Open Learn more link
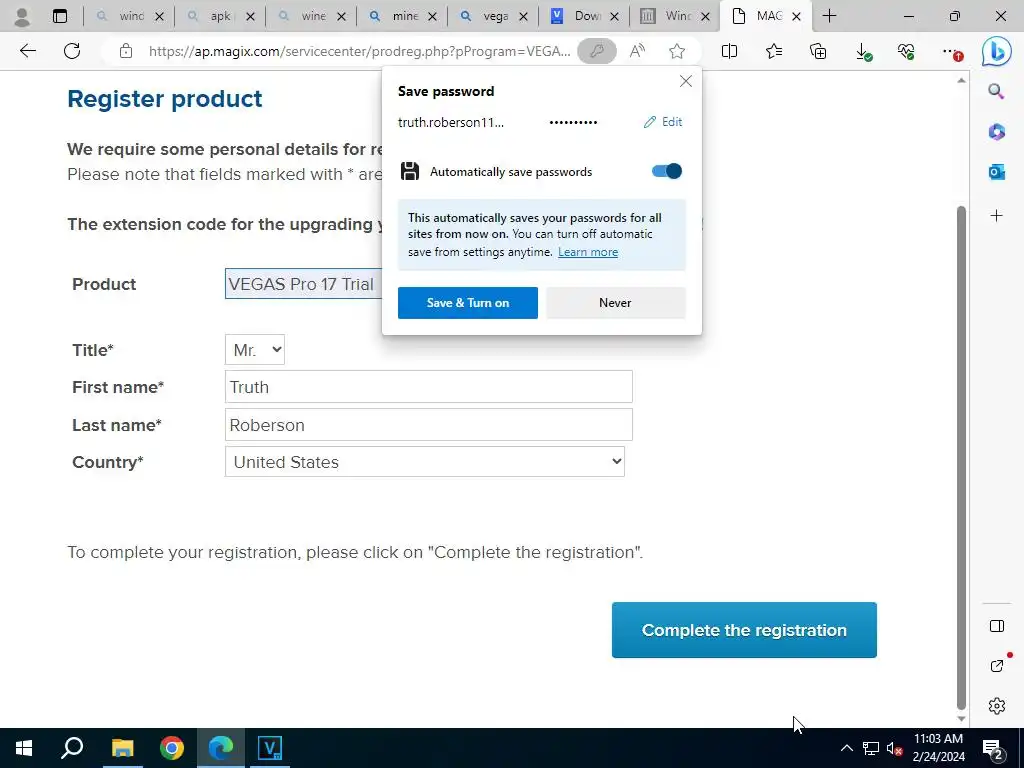The height and width of the screenshot is (768, 1024). click(x=588, y=252)
